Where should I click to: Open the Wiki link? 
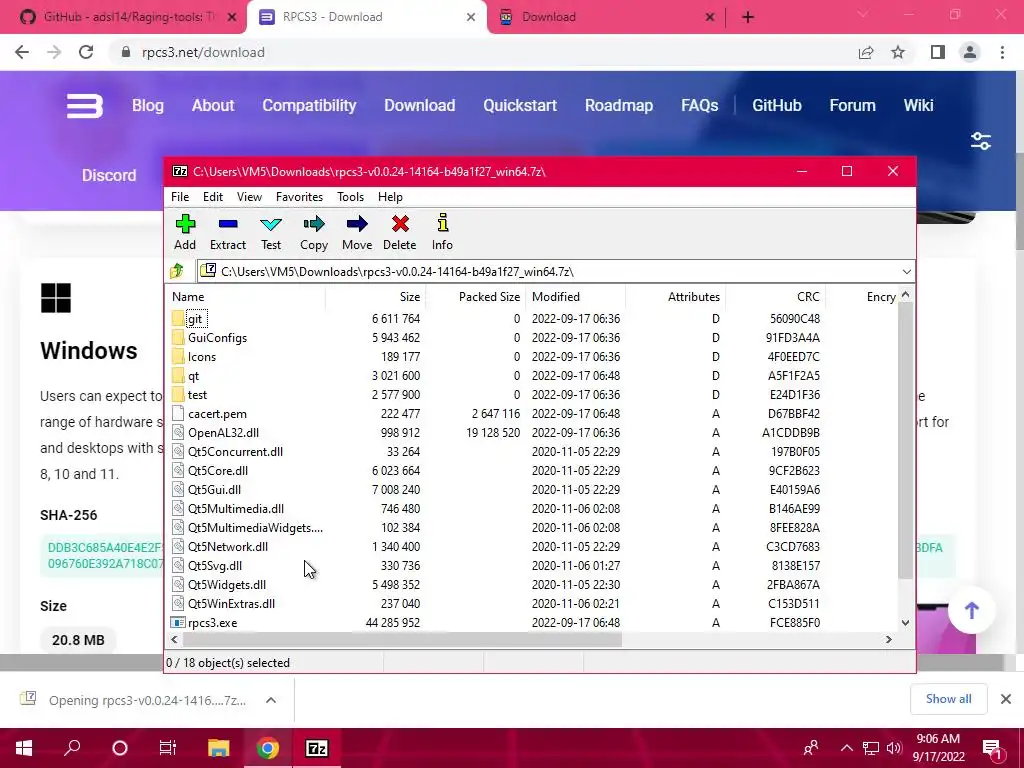coord(918,105)
